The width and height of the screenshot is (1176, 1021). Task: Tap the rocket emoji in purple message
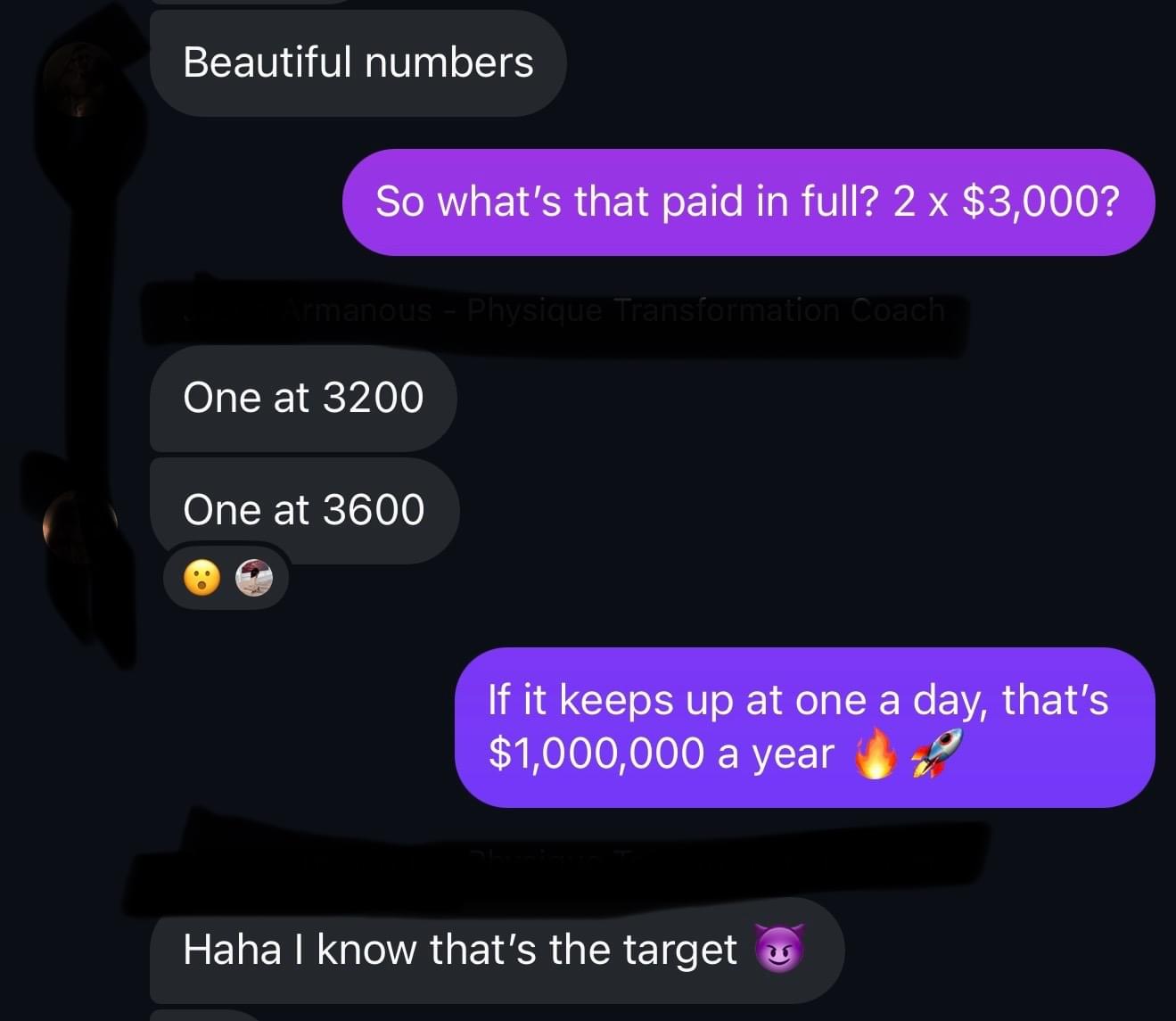[937, 753]
